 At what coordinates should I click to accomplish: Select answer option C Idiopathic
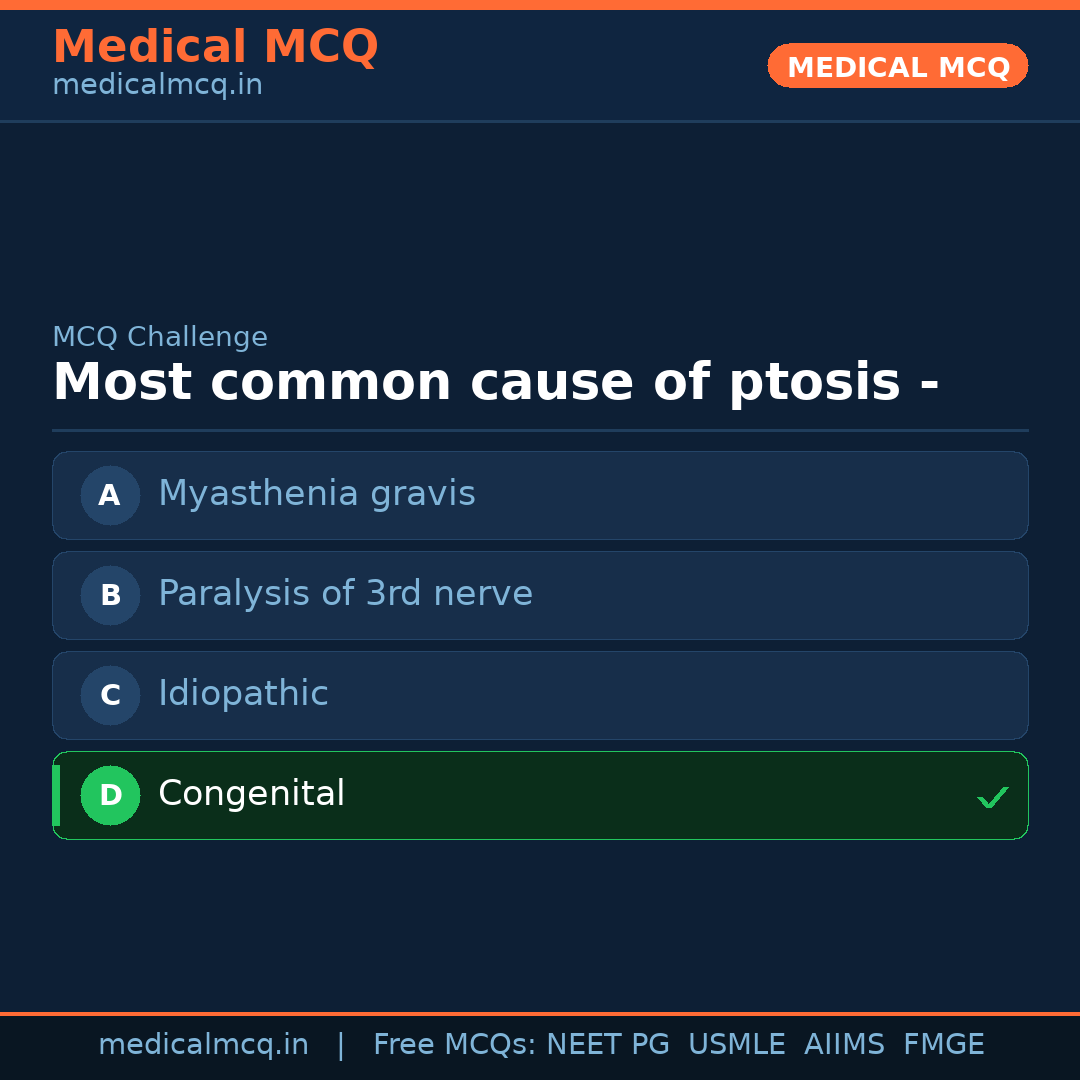pyautogui.click(x=540, y=695)
